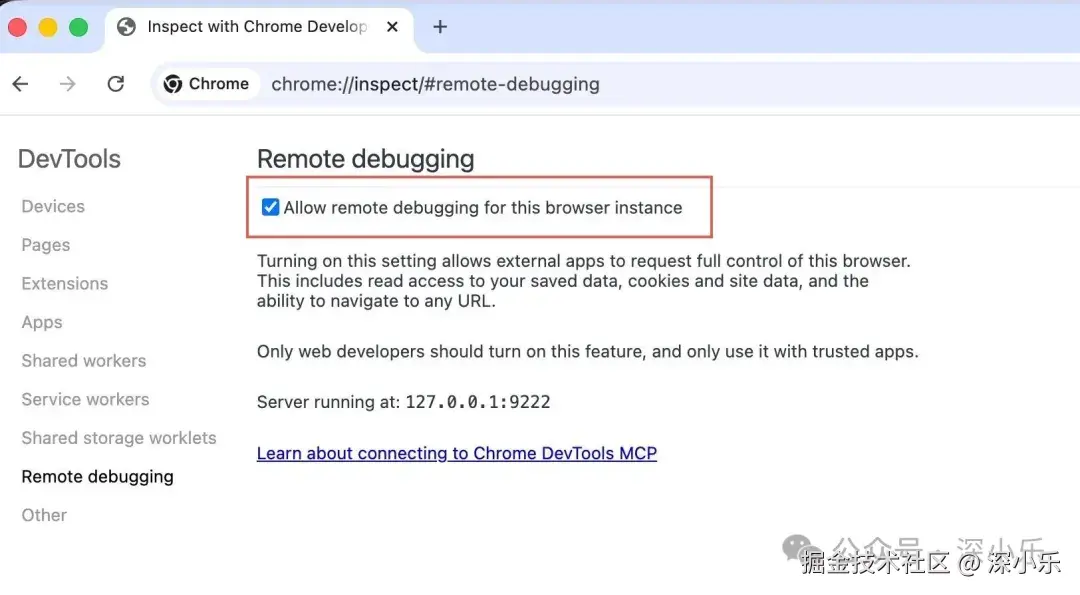Open Learn about connecting to Chrome DevTools MCP link
The image size is (1080, 595).
point(456,453)
